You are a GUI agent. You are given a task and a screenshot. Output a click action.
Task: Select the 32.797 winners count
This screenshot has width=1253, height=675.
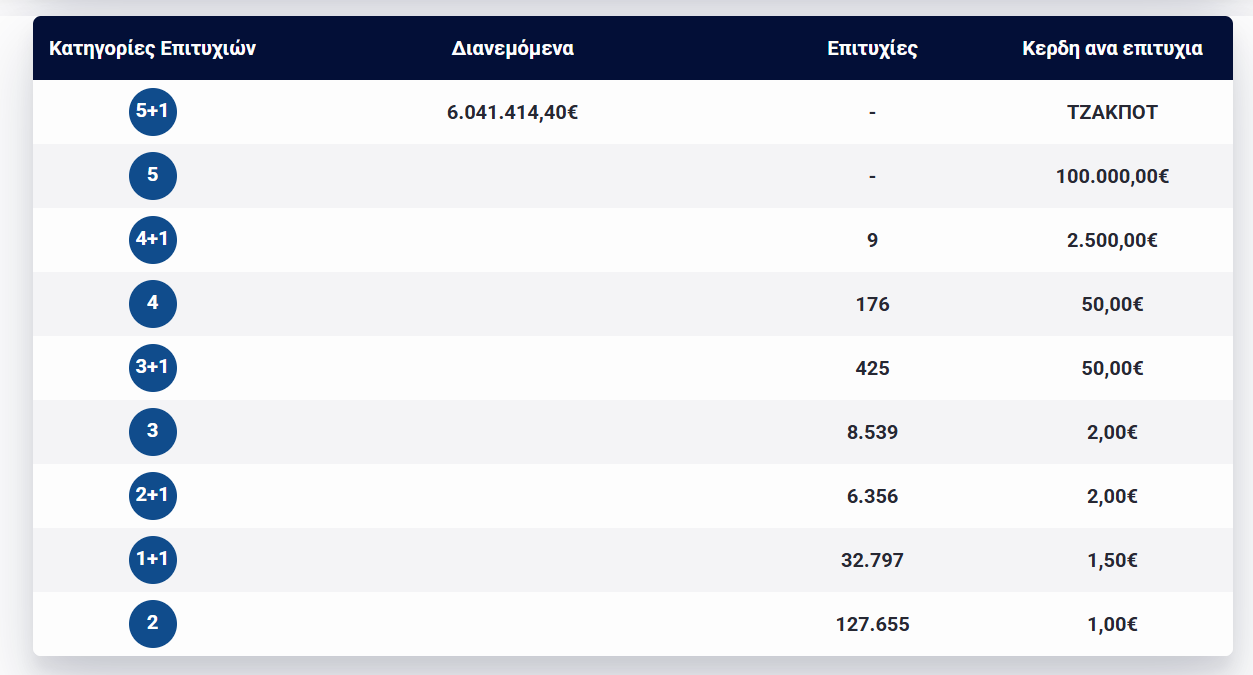click(x=873, y=560)
